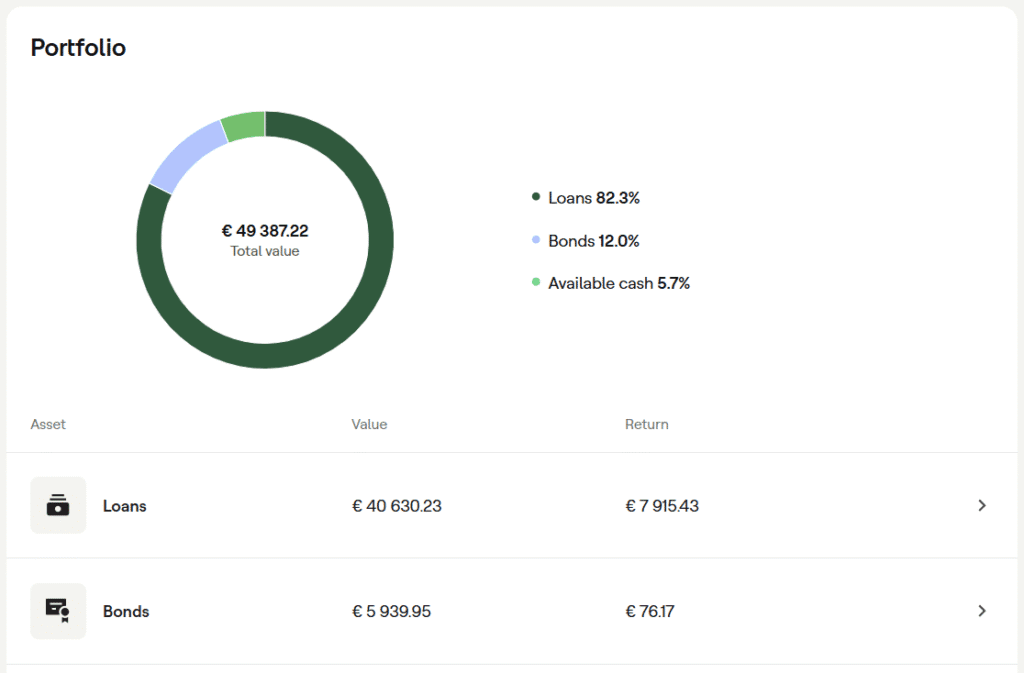
Task: Select the green Available cash legend dot
Action: 536,282
